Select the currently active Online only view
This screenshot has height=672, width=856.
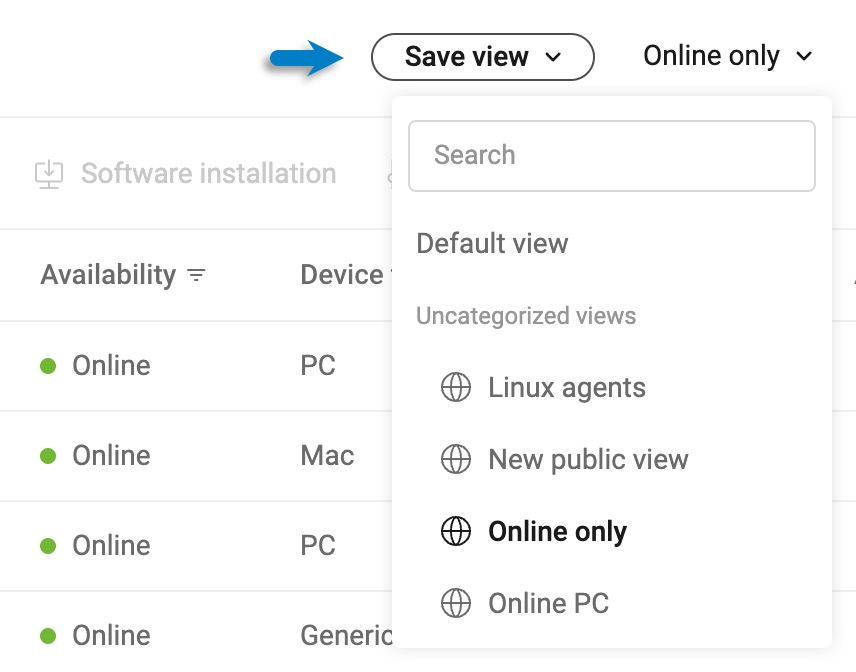(x=557, y=531)
